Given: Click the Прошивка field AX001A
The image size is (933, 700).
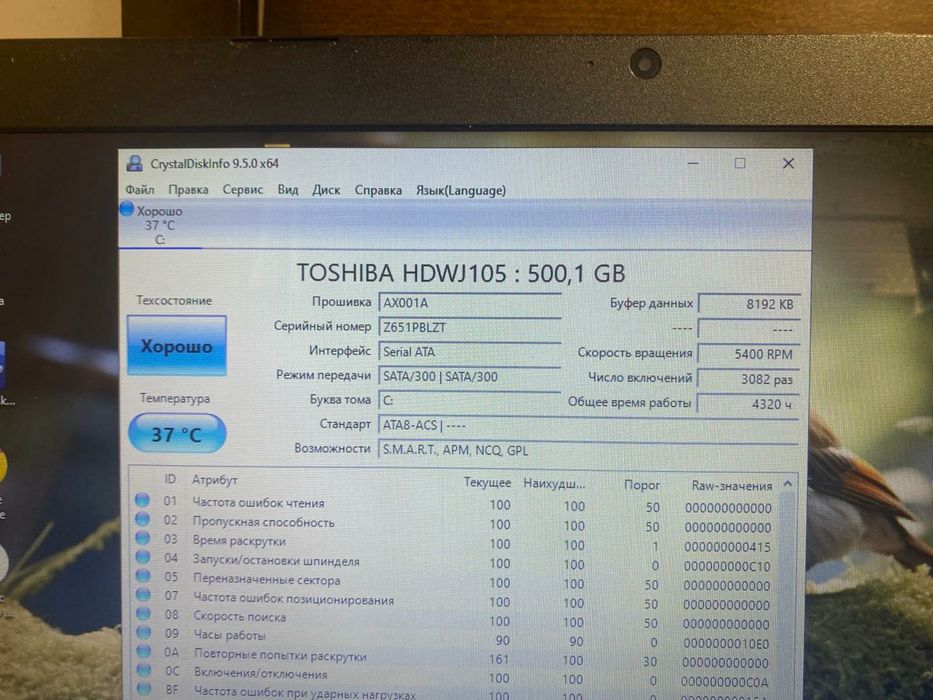Looking at the screenshot, I should tap(469, 303).
